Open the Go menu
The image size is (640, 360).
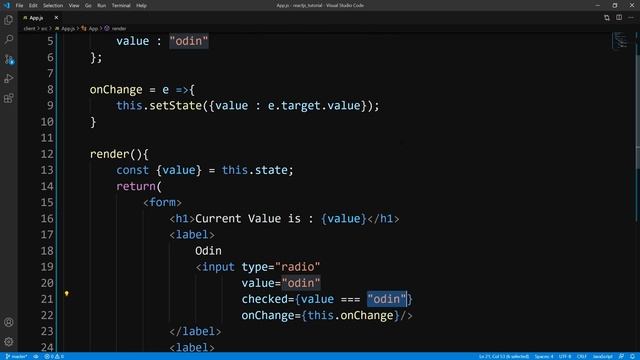88,5
